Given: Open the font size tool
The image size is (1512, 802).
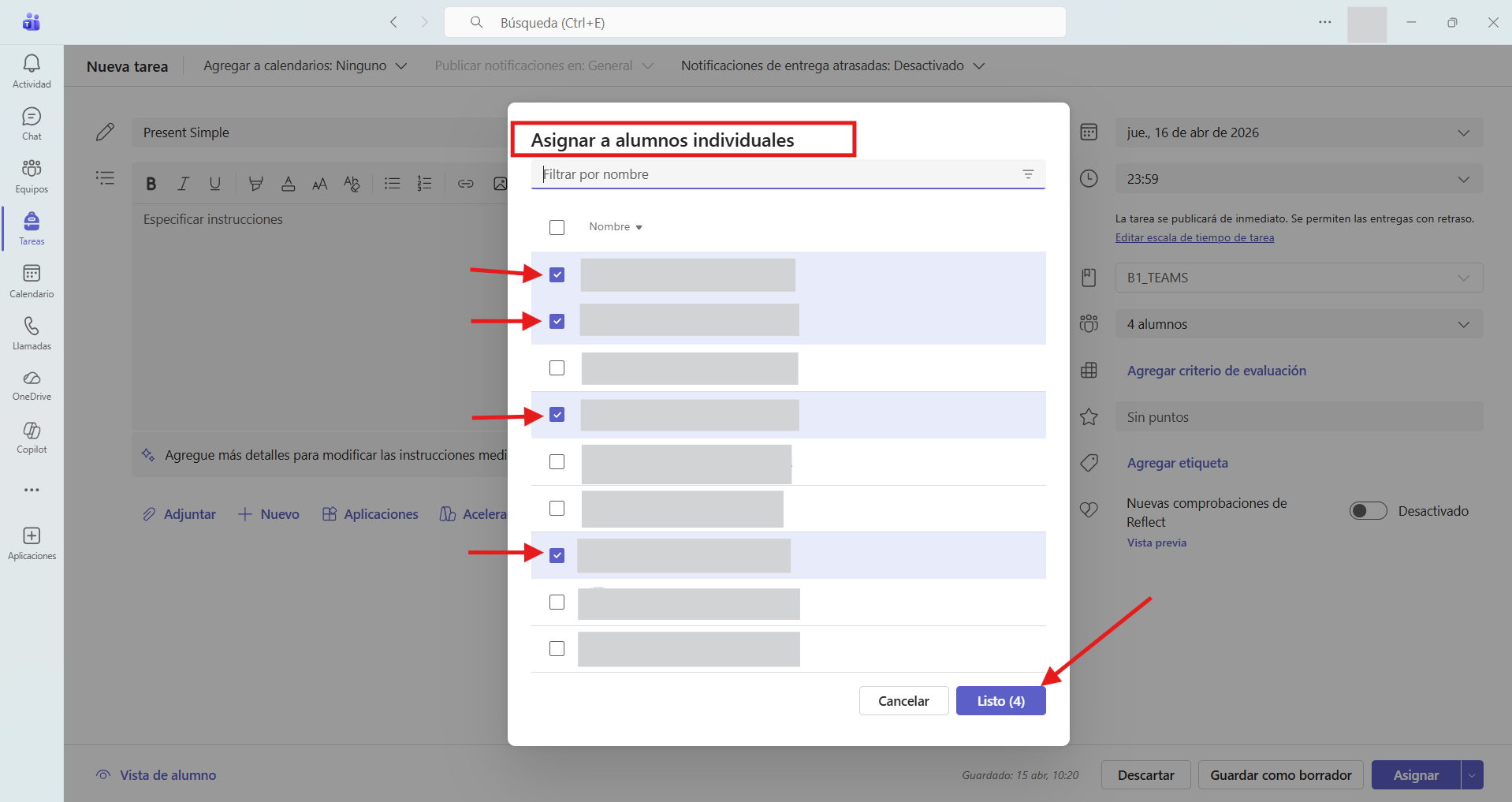Looking at the screenshot, I should [320, 184].
